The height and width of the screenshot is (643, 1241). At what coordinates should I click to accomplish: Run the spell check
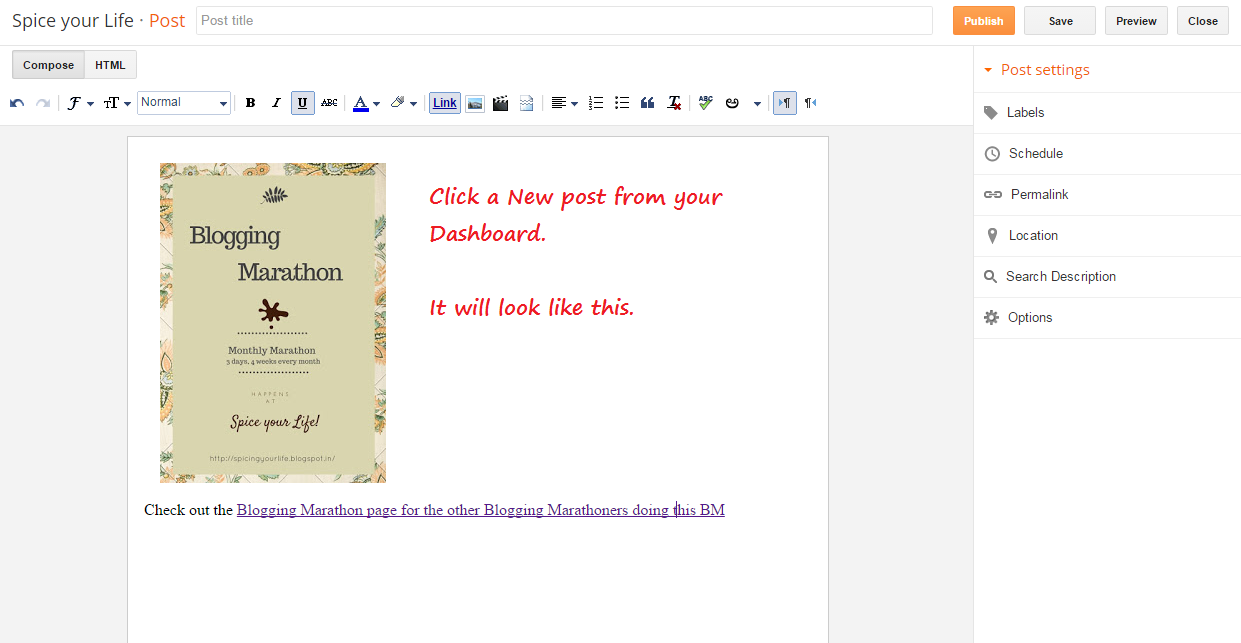tap(706, 103)
